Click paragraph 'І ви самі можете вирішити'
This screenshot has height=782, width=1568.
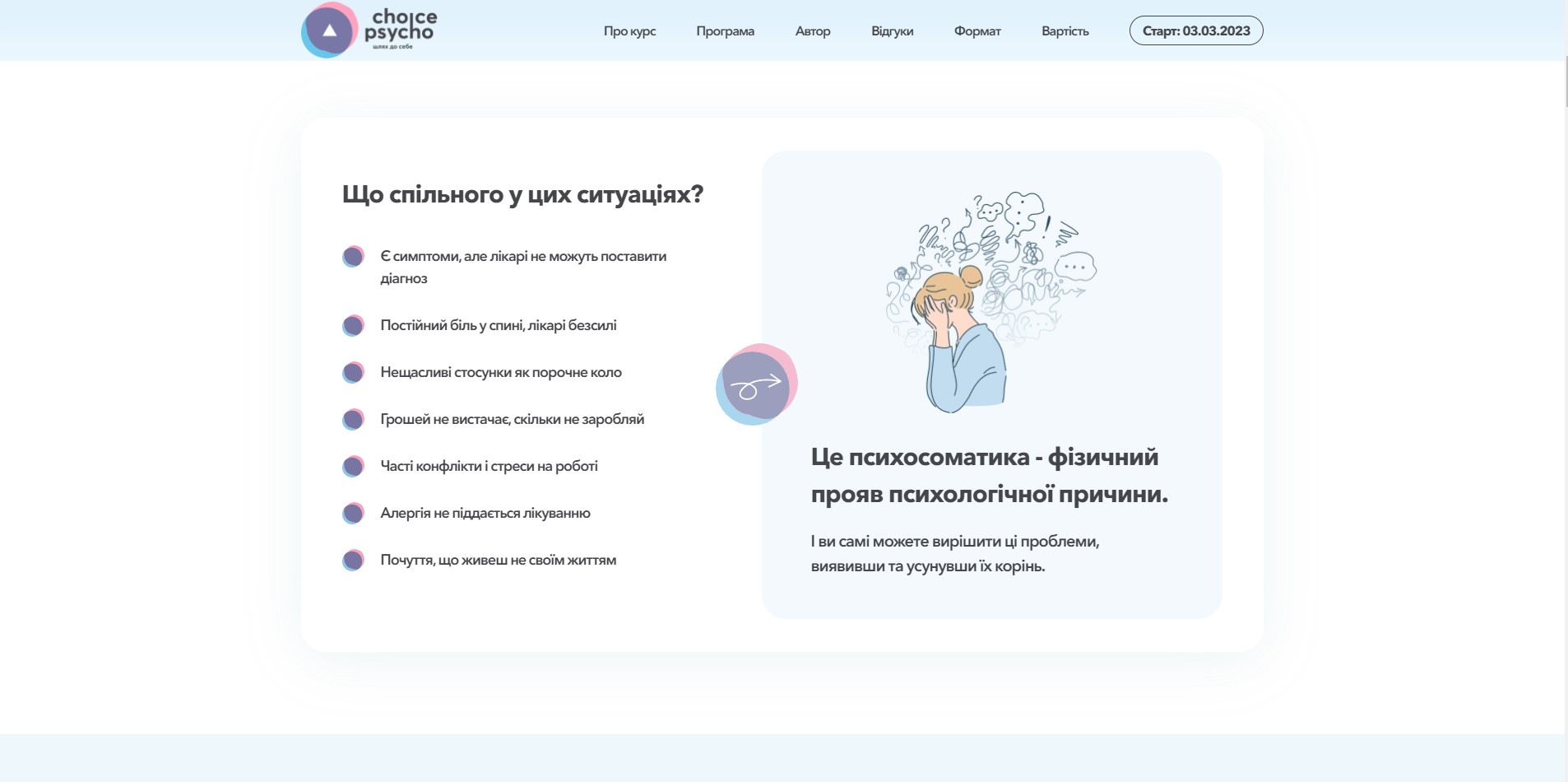(955, 553)
